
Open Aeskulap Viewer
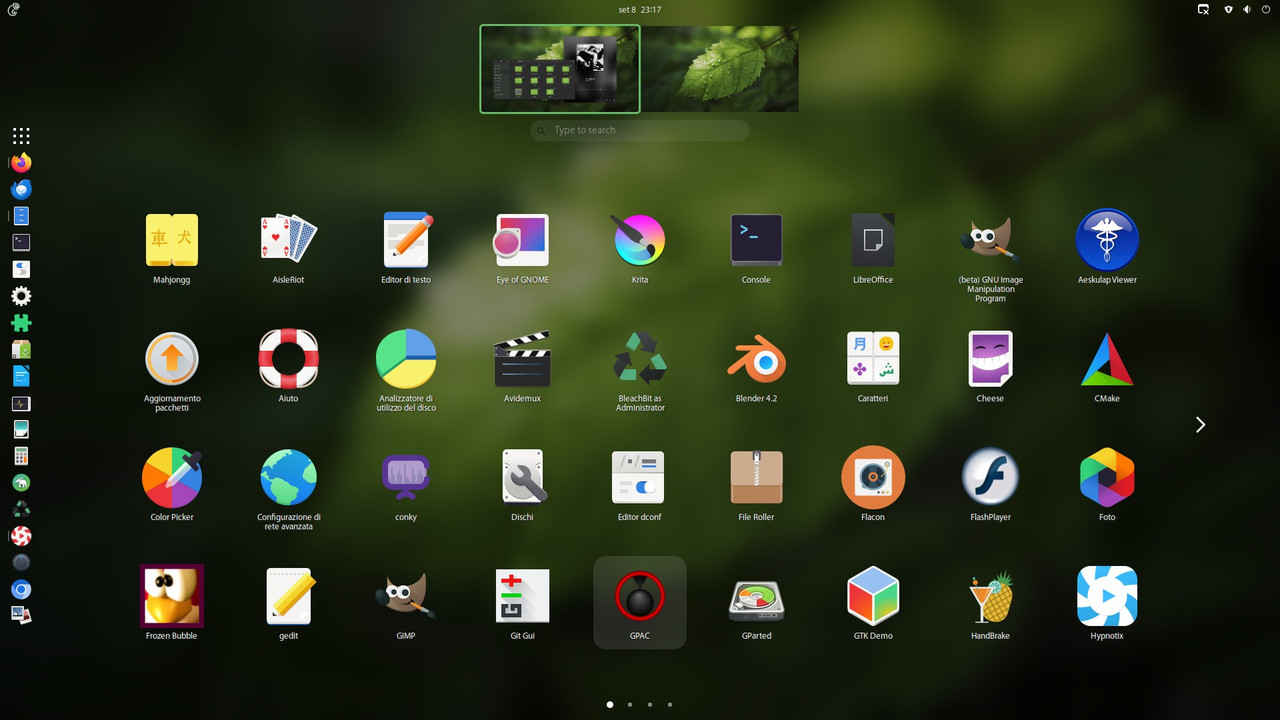[1107, 240]
